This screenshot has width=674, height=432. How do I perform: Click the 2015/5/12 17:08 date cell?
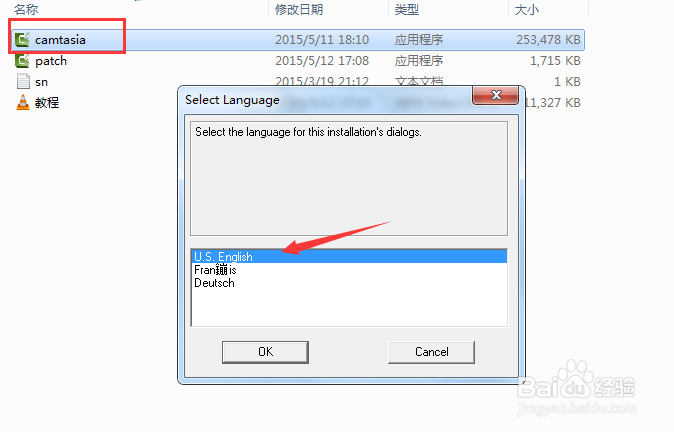tap(322, 61)
